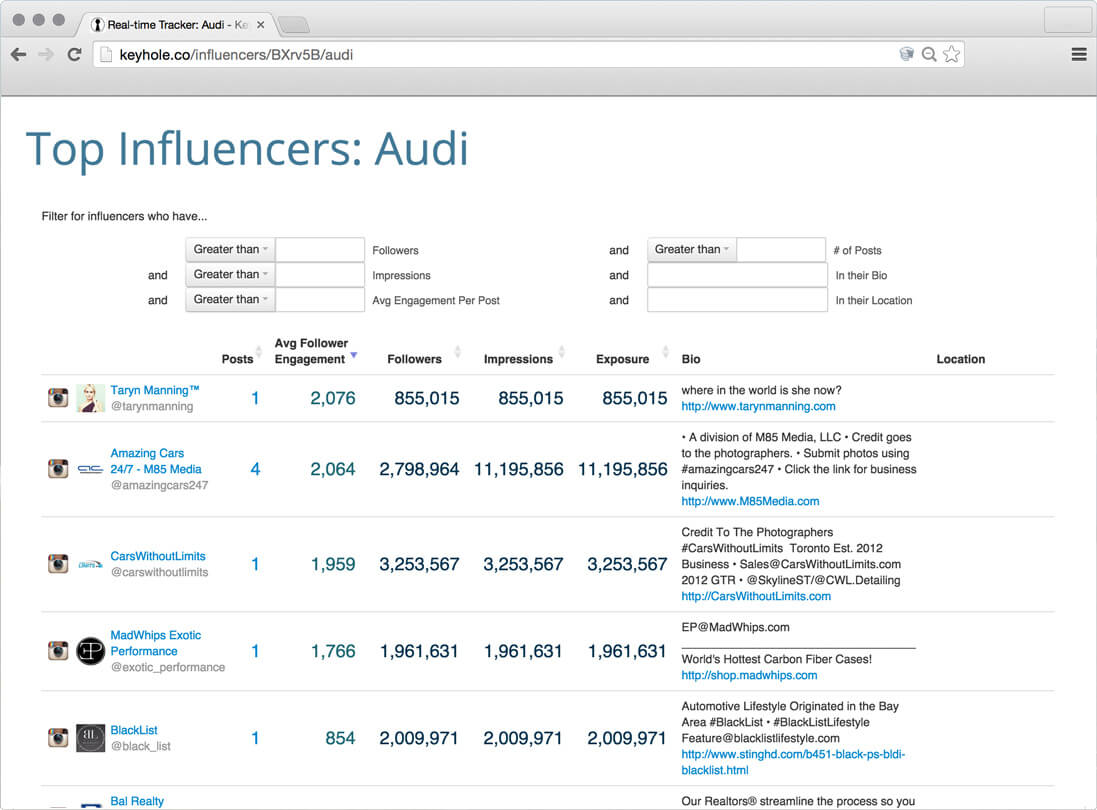Go back with the browser back arrow
The width and height of the screenshot is (1097, 810).
pyautogui.click(x=19, y=55)
